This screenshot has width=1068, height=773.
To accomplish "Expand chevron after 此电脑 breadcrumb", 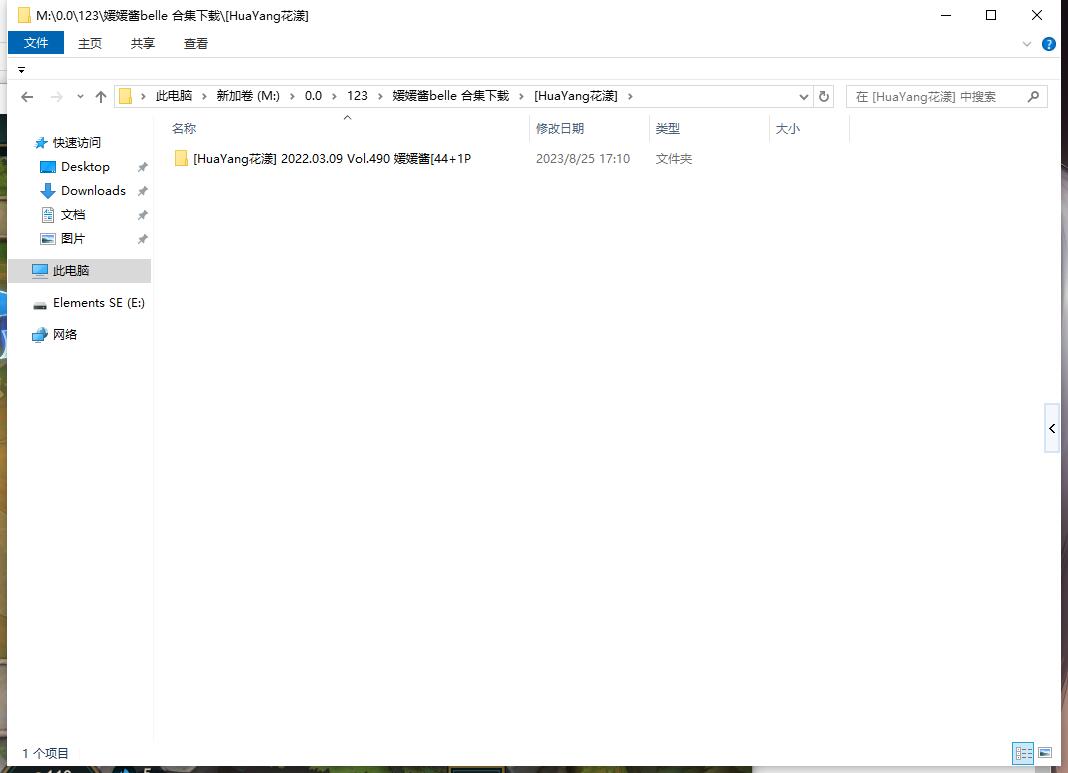I will (204, 97).
